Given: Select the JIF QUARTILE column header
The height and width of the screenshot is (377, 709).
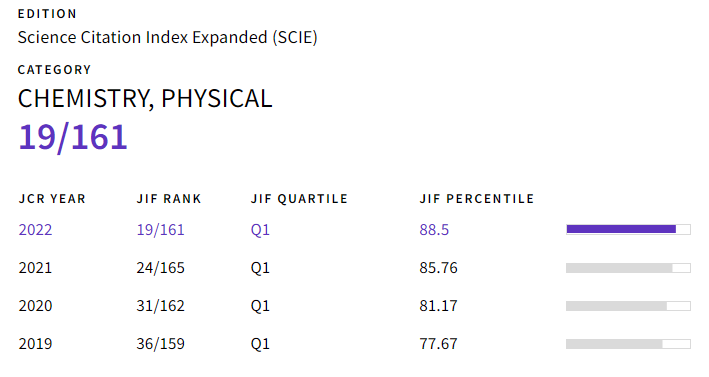Looking at the screenshot, I should (x=299, y=199).
